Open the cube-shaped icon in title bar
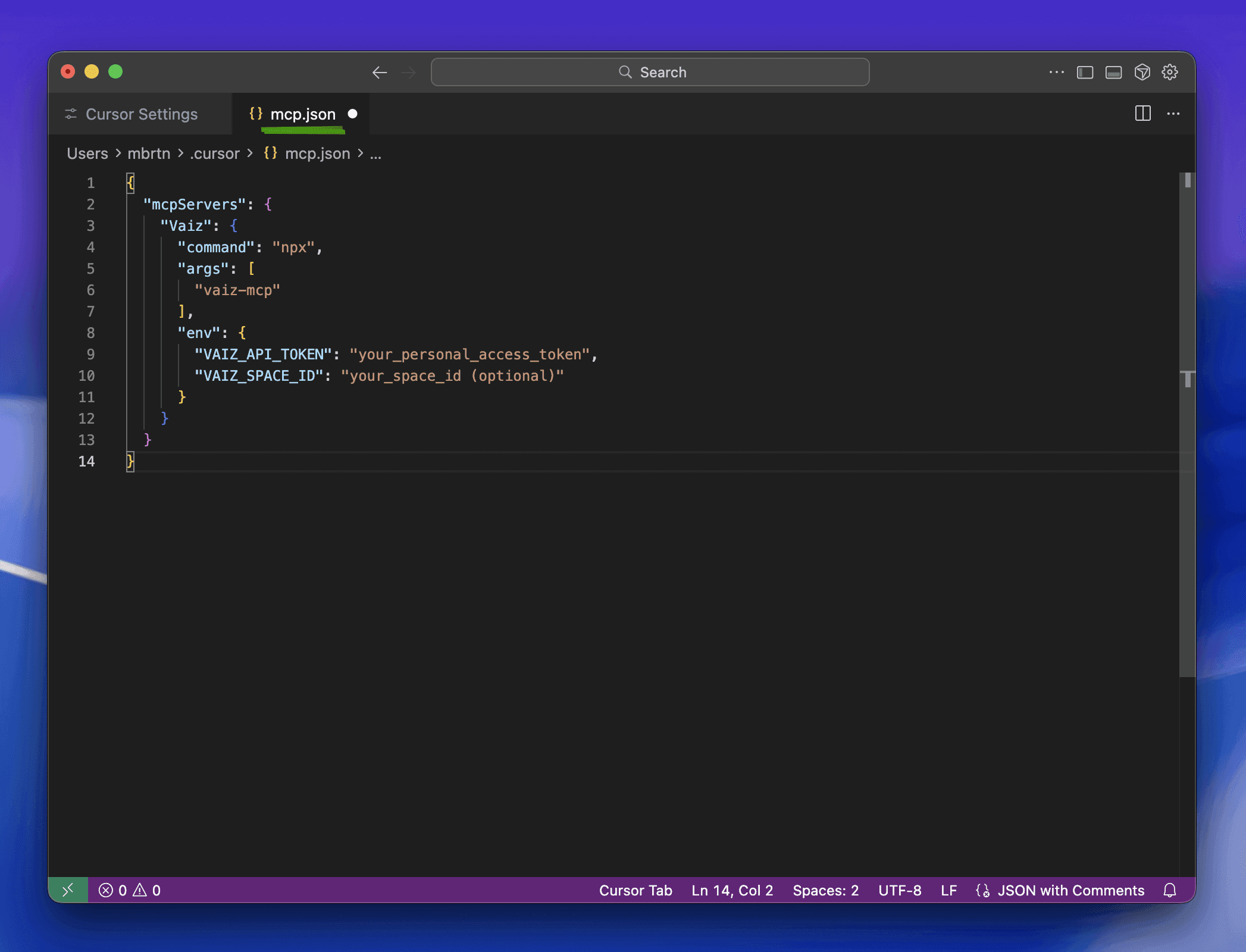Image resolution: width=1246 pixels, height=952 pixels. coord(1142,73)
